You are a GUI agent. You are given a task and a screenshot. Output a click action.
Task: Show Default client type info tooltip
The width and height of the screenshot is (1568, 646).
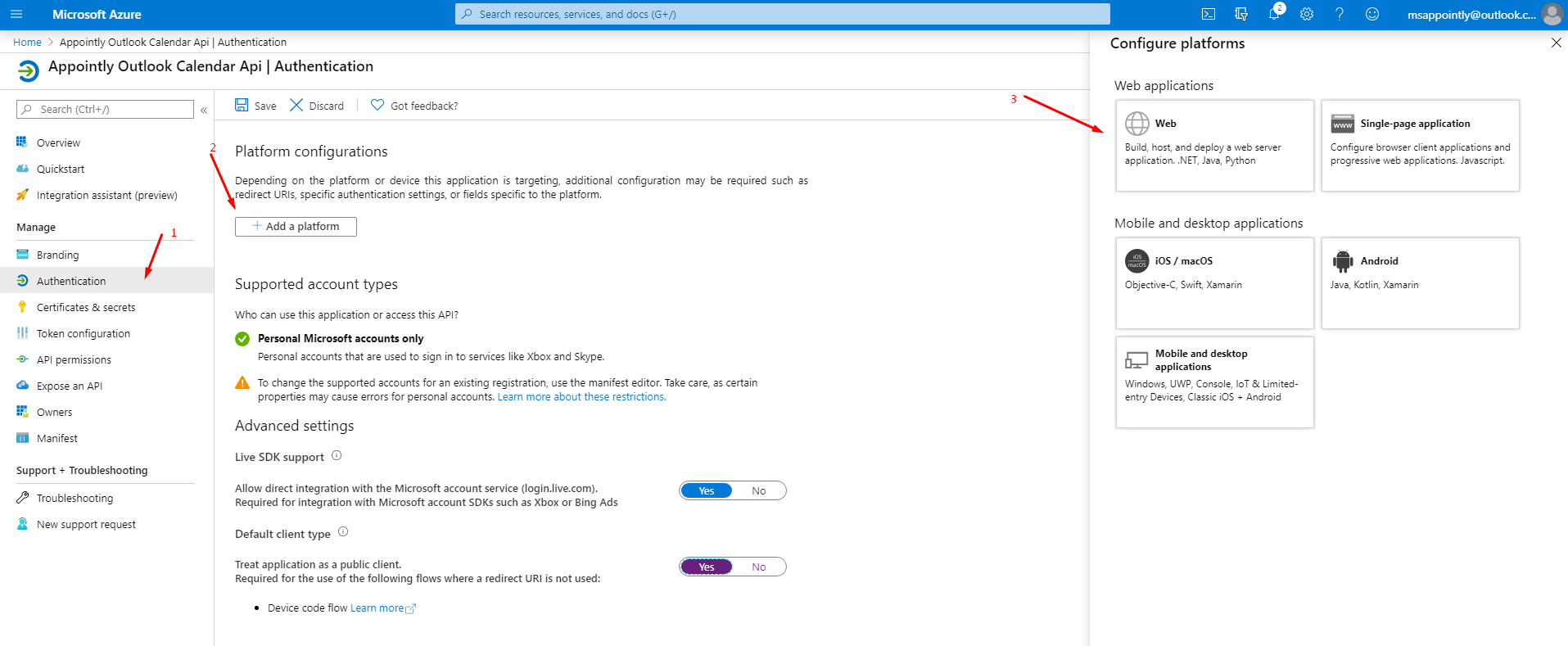click(343, 532)
